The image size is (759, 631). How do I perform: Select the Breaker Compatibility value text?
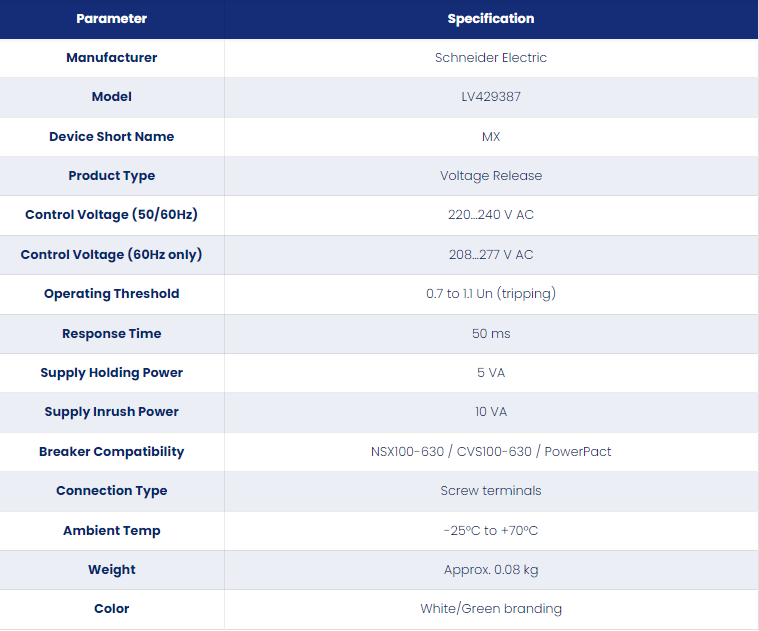[491, 451]
